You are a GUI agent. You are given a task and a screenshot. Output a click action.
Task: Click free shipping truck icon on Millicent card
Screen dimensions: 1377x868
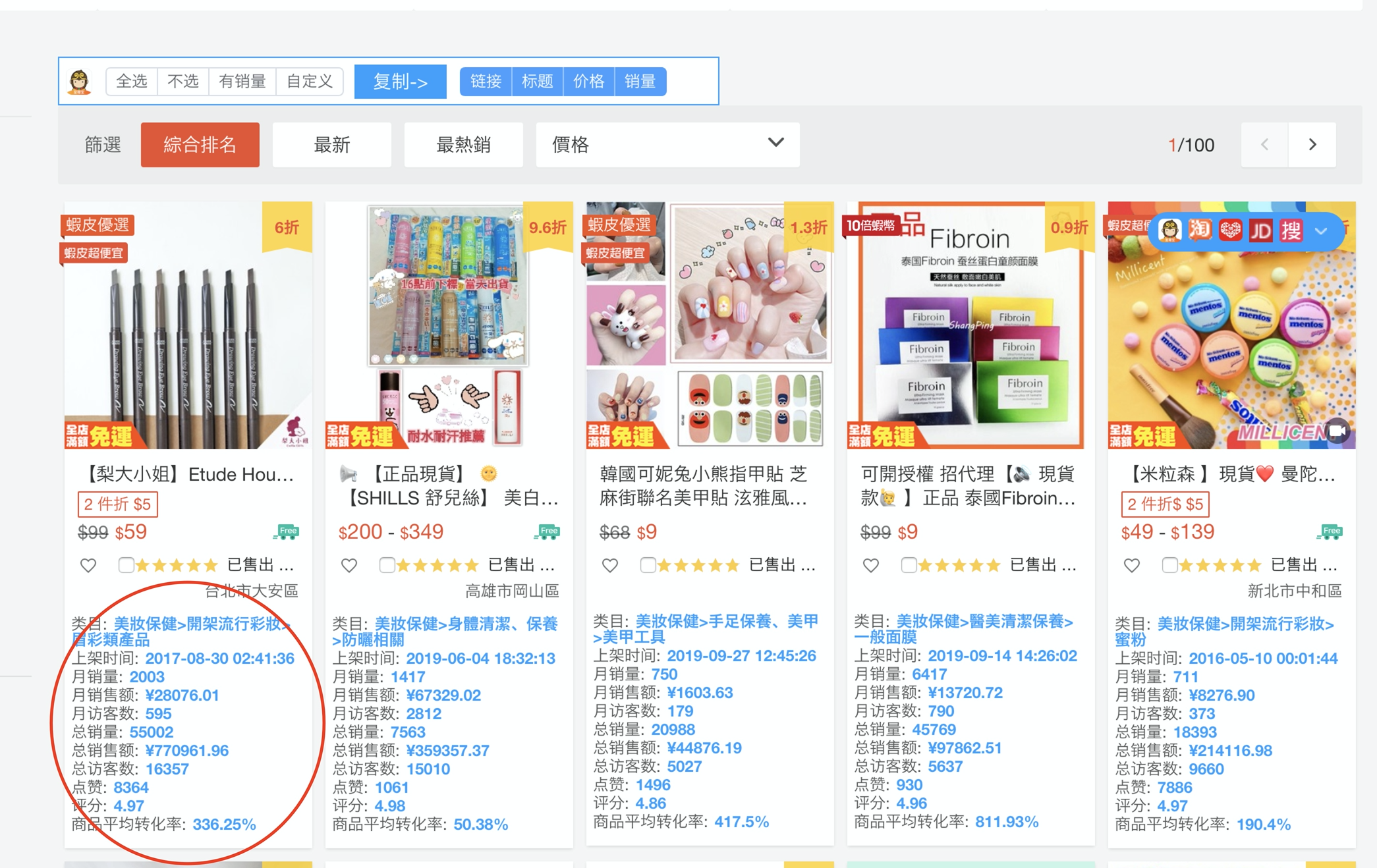(1330, 532)
